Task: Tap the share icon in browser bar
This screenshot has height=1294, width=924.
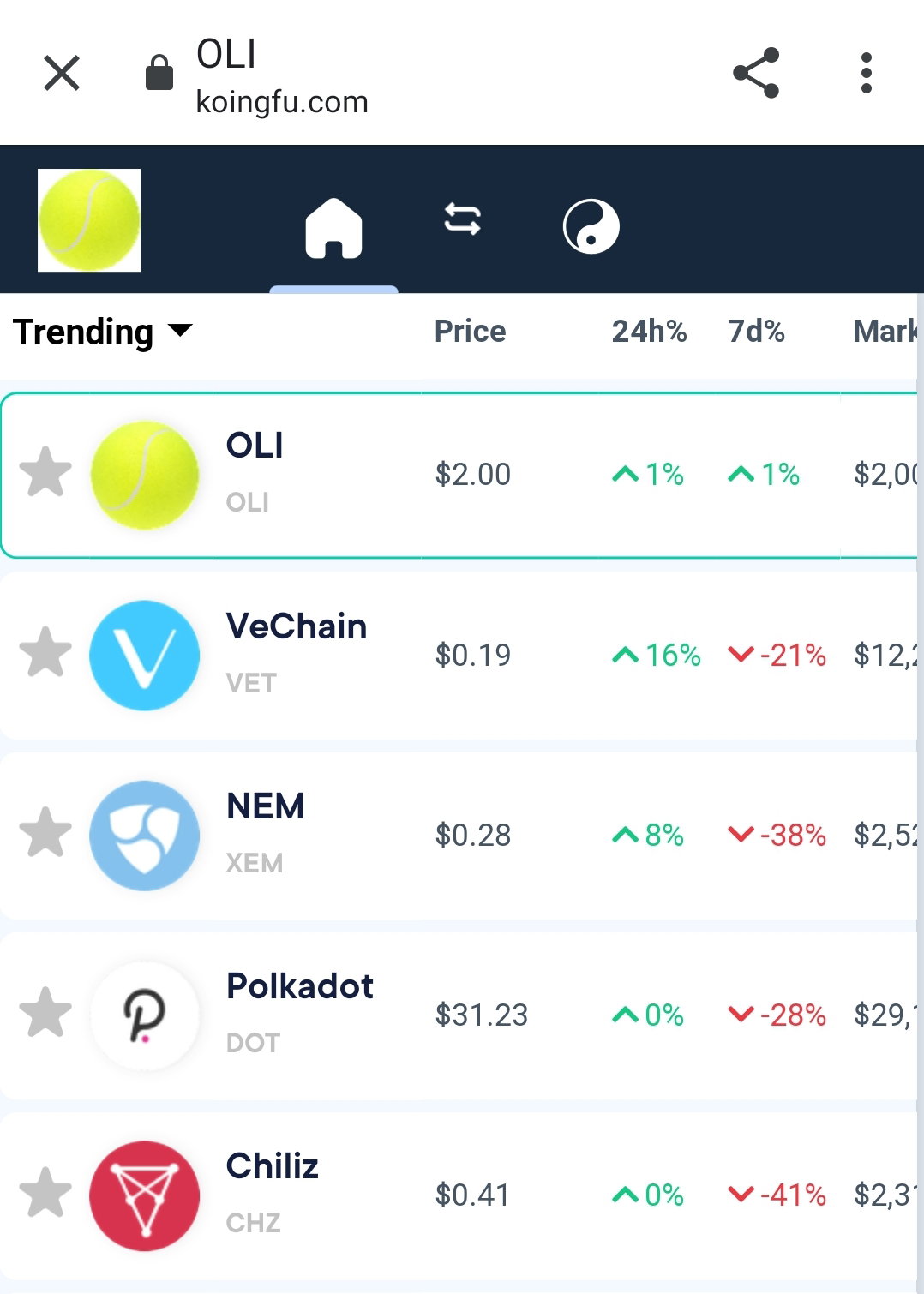Action: pos(756,73)
